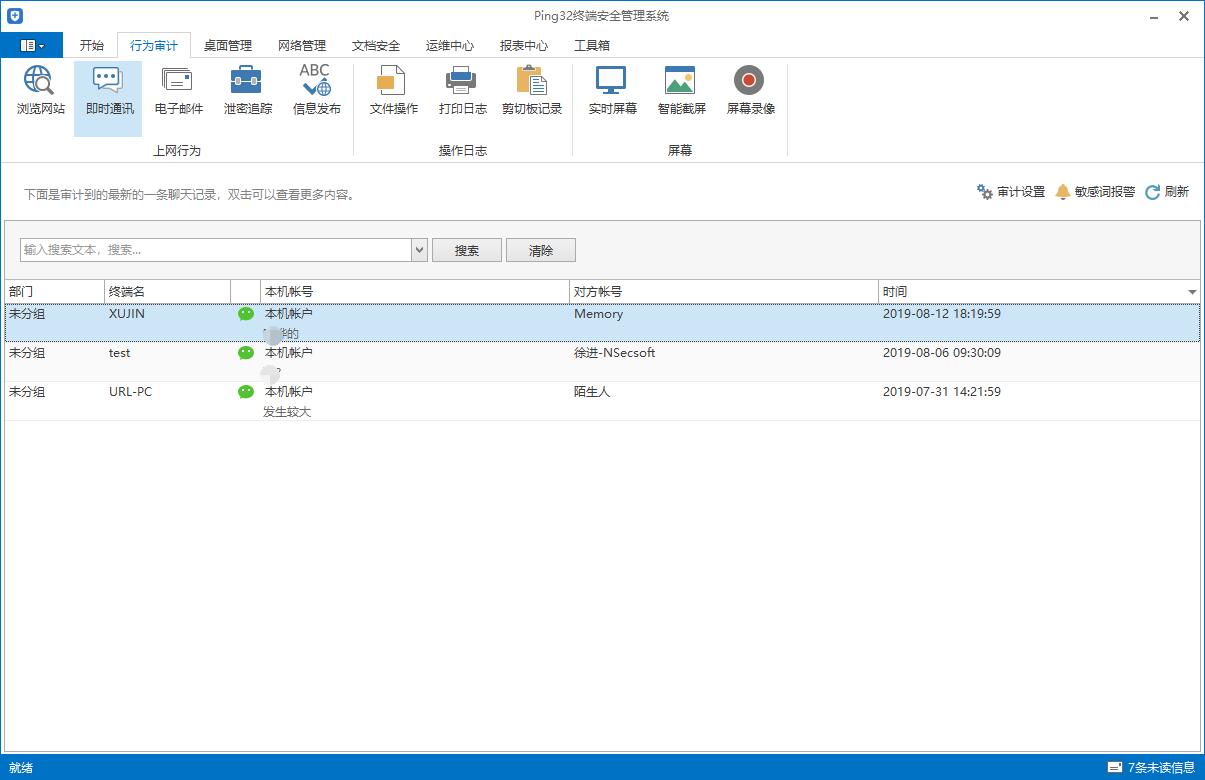The width and height of the screenshot is (1205, 780).
Task: Sort by the 部门 column header
Action: pos(55,291)
